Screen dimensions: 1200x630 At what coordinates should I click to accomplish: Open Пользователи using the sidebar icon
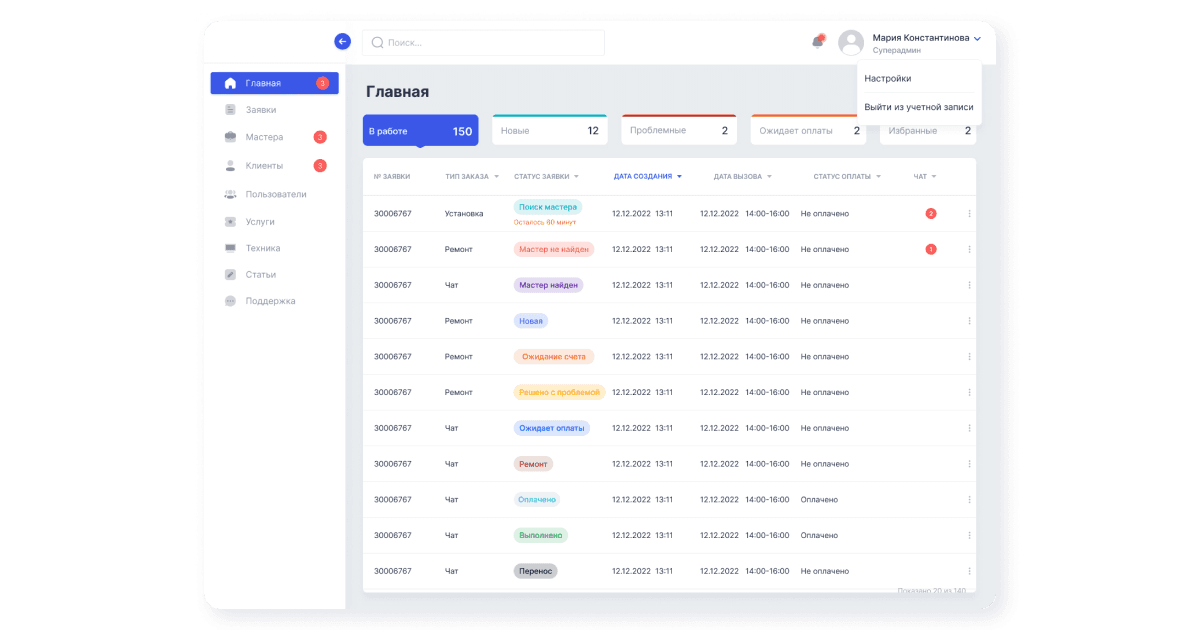231,193
